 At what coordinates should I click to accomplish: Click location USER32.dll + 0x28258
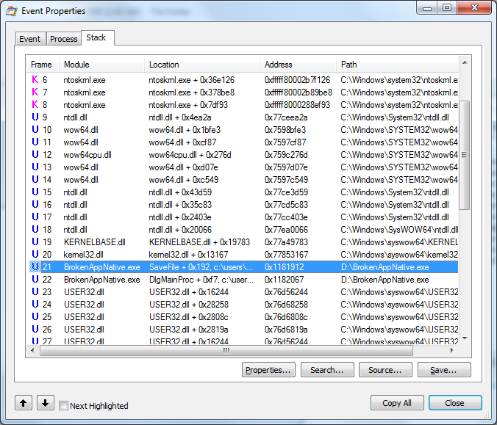189,304
